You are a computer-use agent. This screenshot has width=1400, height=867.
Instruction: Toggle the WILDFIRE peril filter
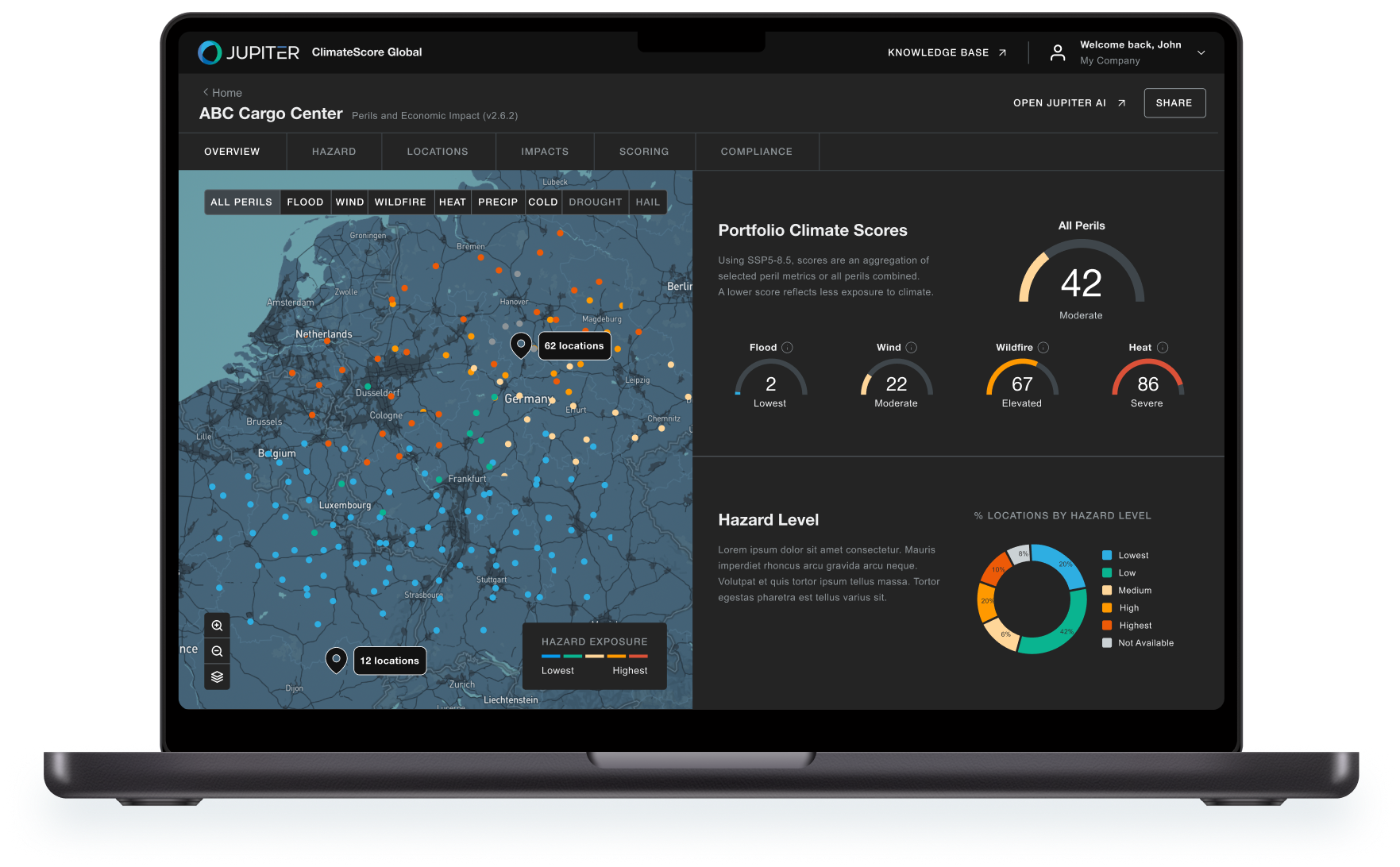(x=400, y=202)
